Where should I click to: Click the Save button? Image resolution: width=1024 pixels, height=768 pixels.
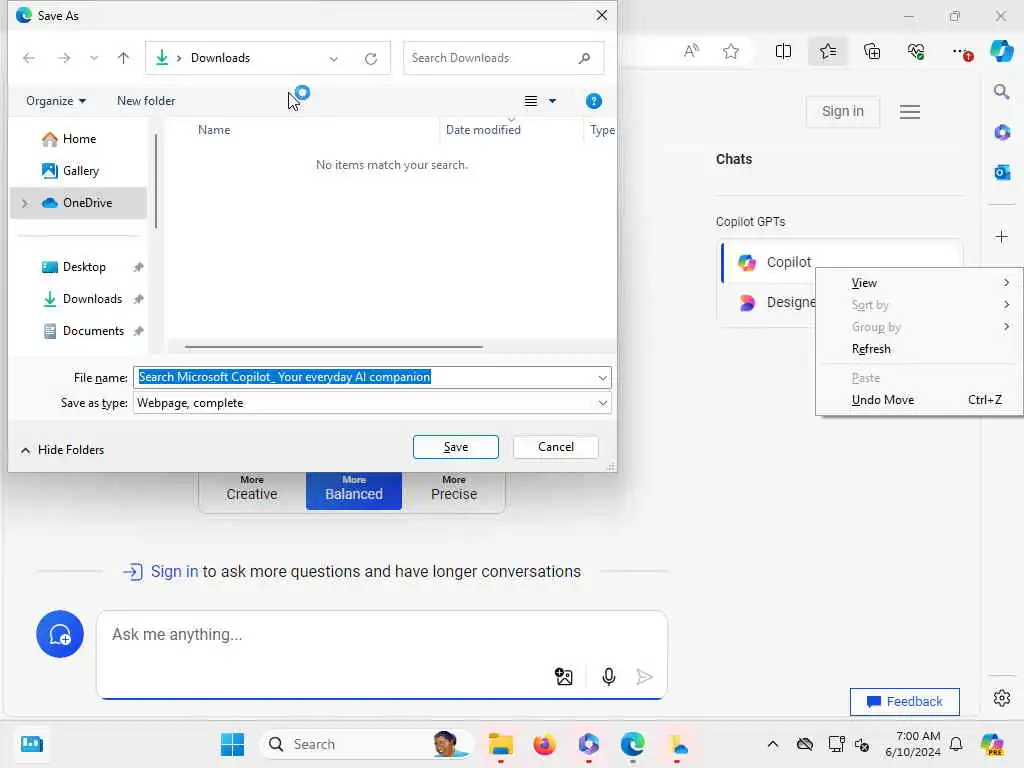point(456,447)
